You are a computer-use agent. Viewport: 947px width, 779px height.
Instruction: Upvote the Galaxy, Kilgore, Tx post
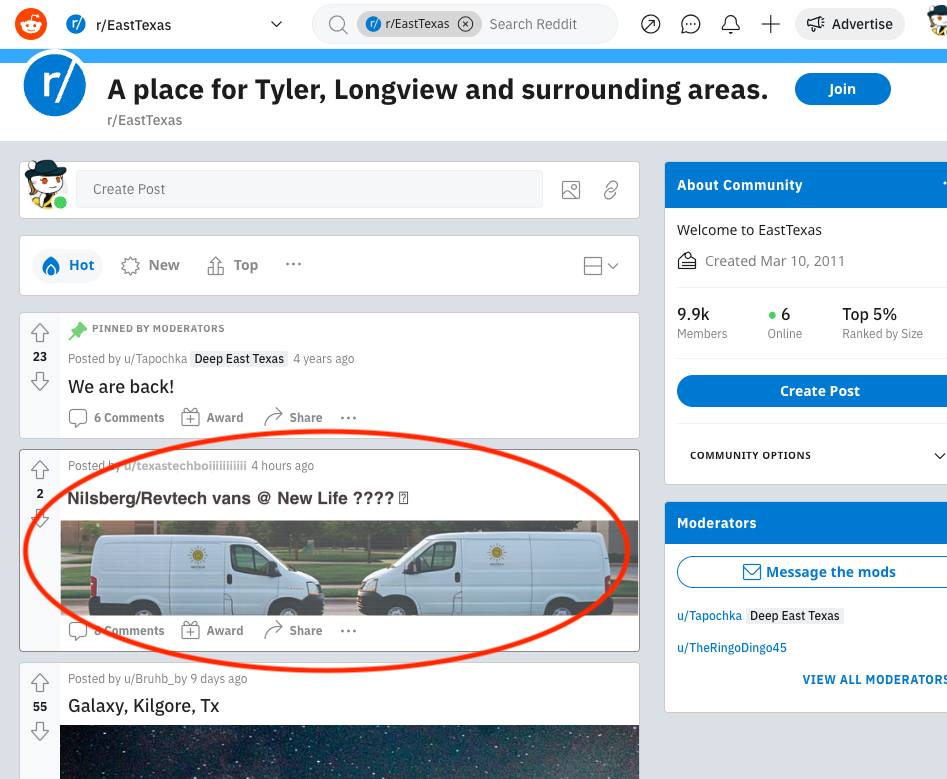[x=40, y=683]
